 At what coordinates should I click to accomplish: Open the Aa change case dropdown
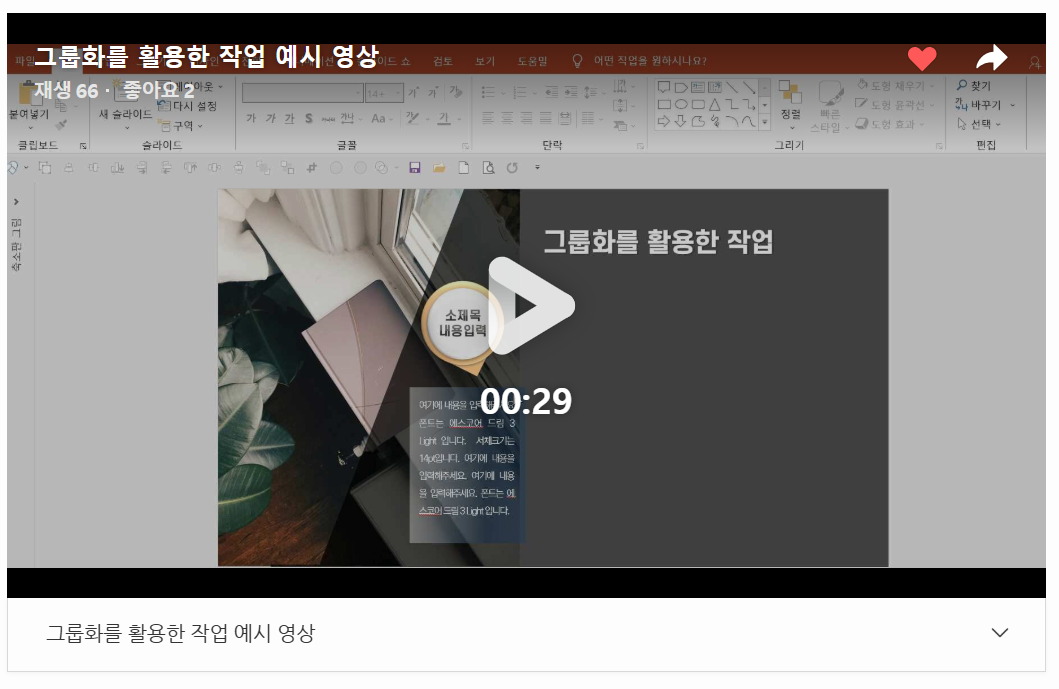pyautogui.click(x=382, y=118)
